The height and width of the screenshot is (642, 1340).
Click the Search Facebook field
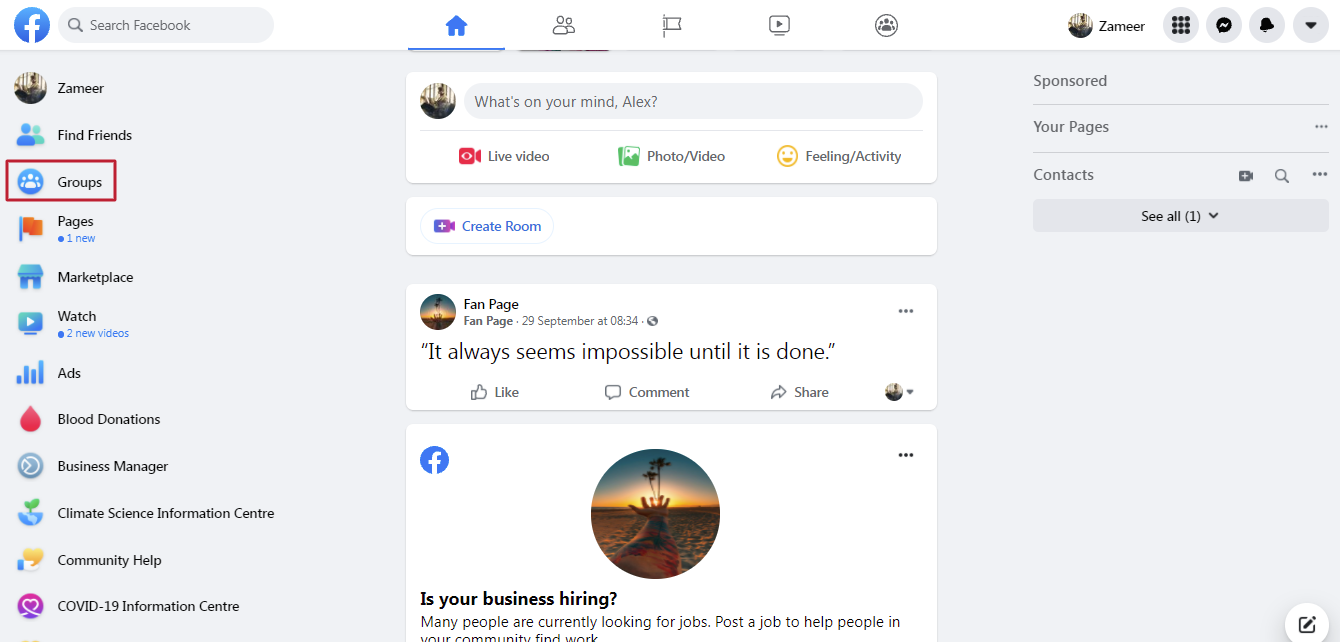166,25
